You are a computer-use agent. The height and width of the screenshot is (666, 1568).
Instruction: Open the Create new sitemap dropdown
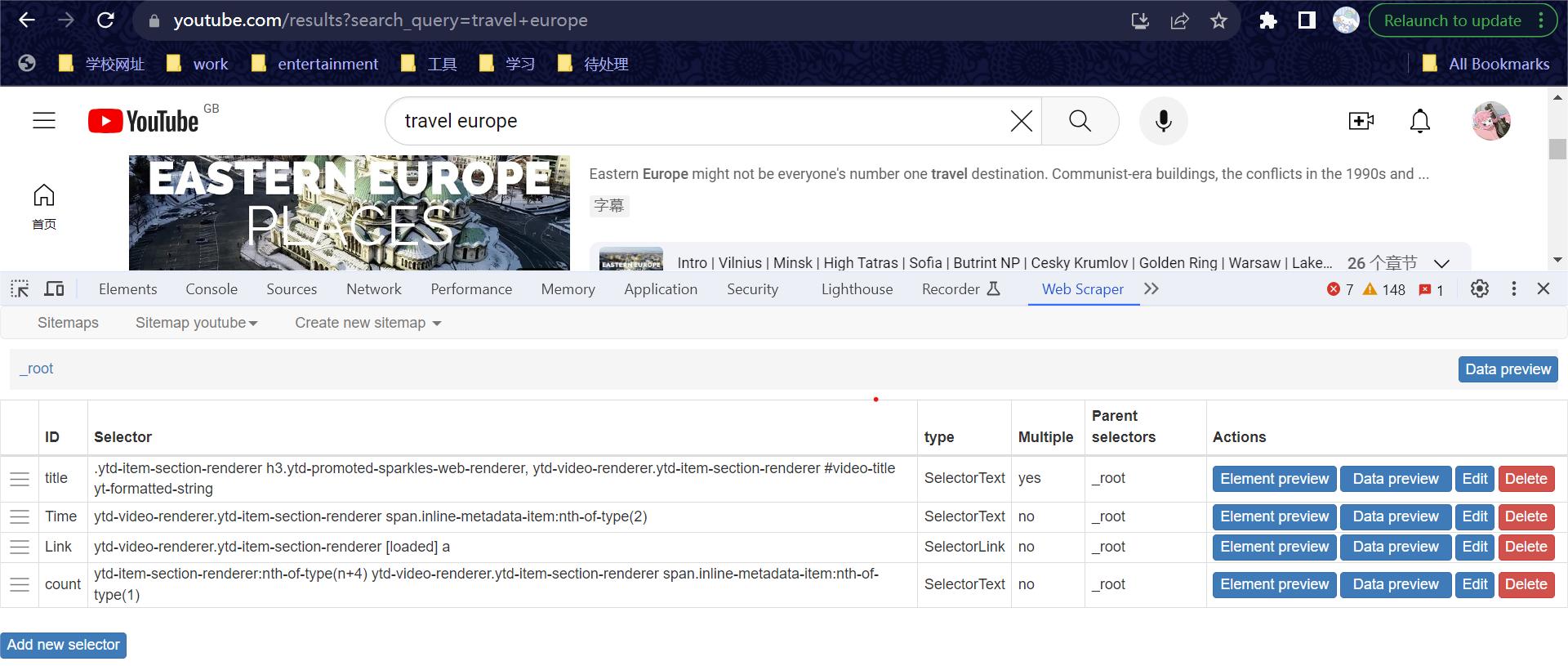pyautogui.click(x=367, y=323)
